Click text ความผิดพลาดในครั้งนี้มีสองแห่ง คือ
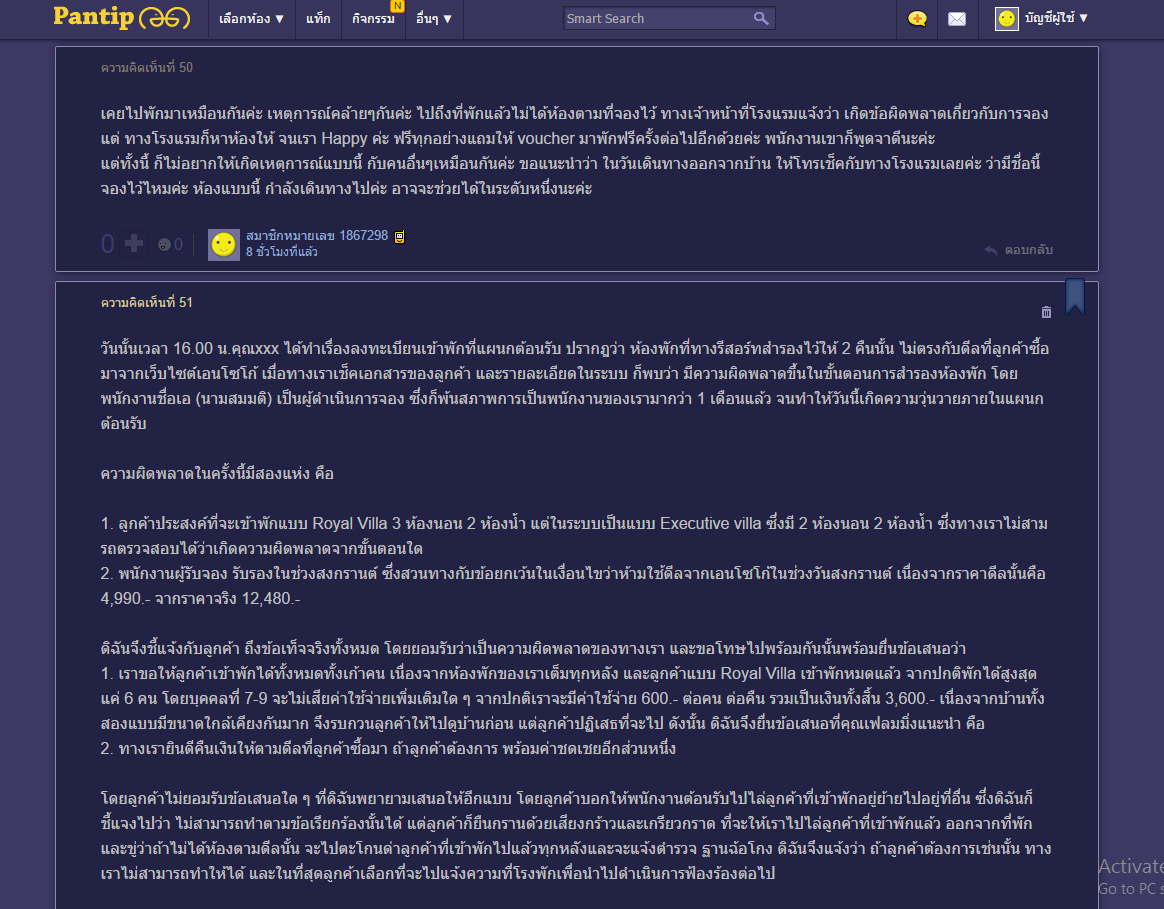This screenshot has height=909, width=1164. pos(217,474)
